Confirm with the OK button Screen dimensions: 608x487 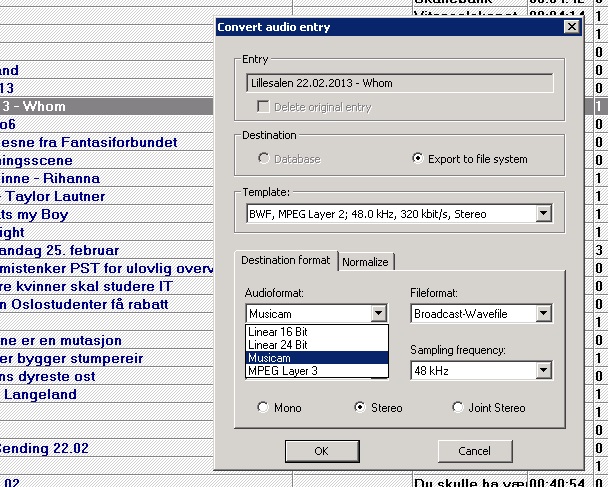tap(322, 451)
